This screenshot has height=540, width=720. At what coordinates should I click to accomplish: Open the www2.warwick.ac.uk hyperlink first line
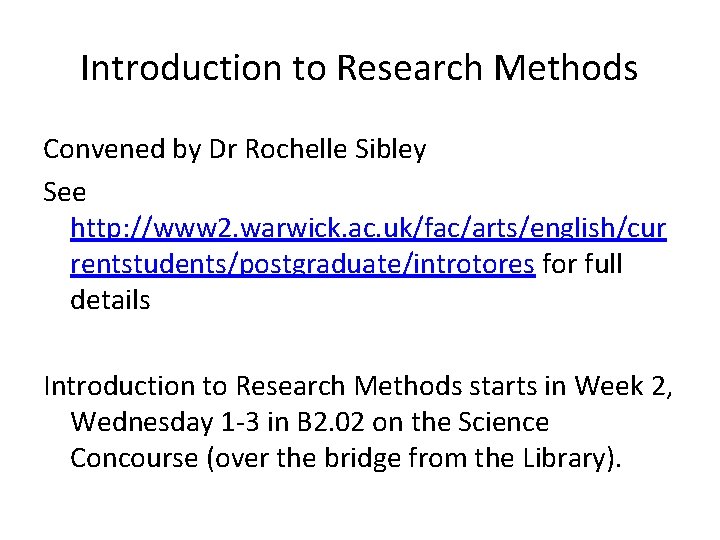368,228
